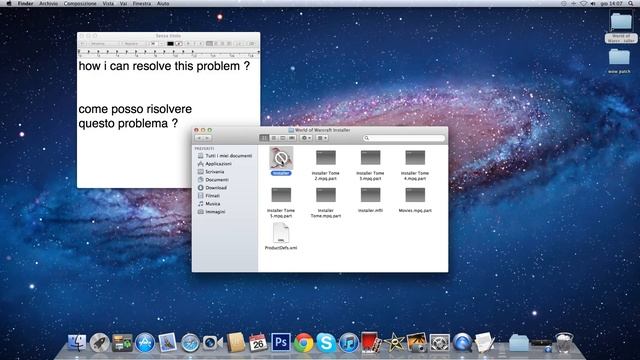The image size is (640, 360).
Task: Switch Finder to Cover Flow view
Action: [291, 138]
